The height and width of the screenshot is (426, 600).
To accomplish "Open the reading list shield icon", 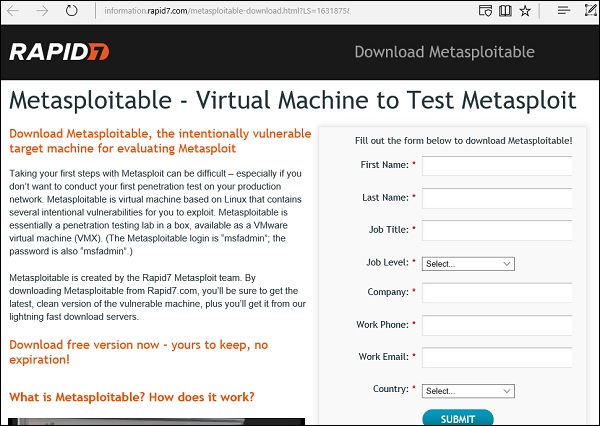I will 485,10.
